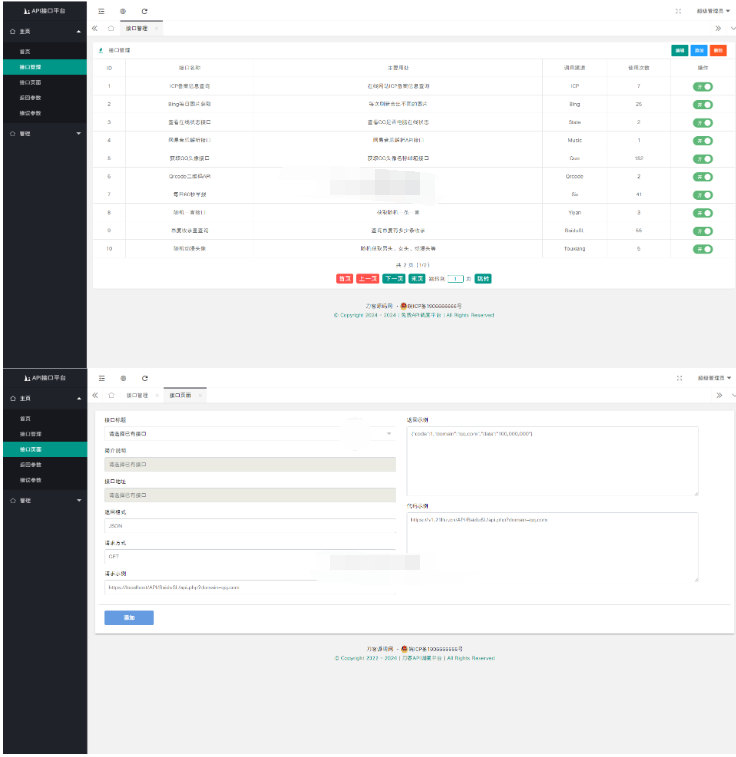Toggle the switch in the ICP row
736x757 pixels.
pos(702,87)
